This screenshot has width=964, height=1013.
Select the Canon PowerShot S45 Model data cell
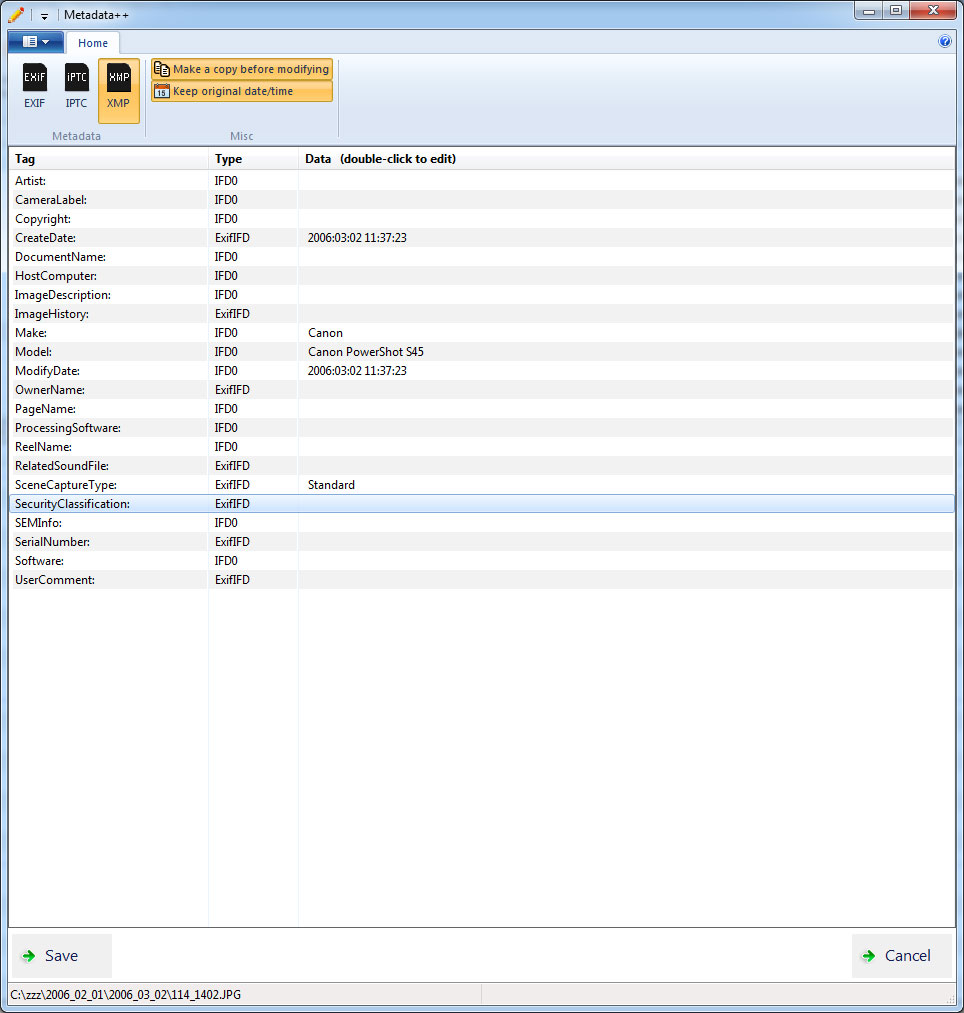point(366,352)
